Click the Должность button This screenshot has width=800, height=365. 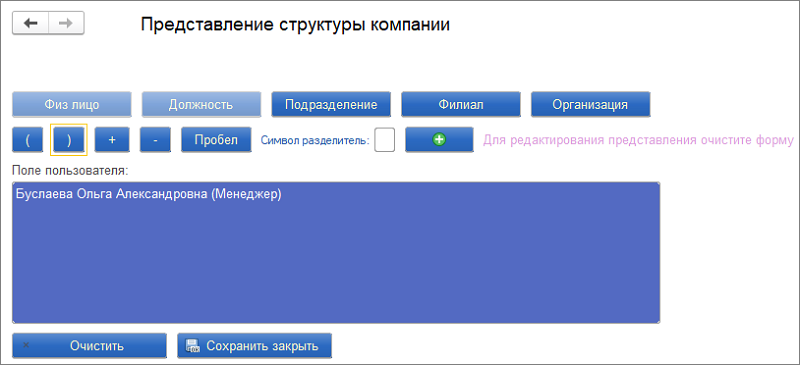[x=201, y=105]
